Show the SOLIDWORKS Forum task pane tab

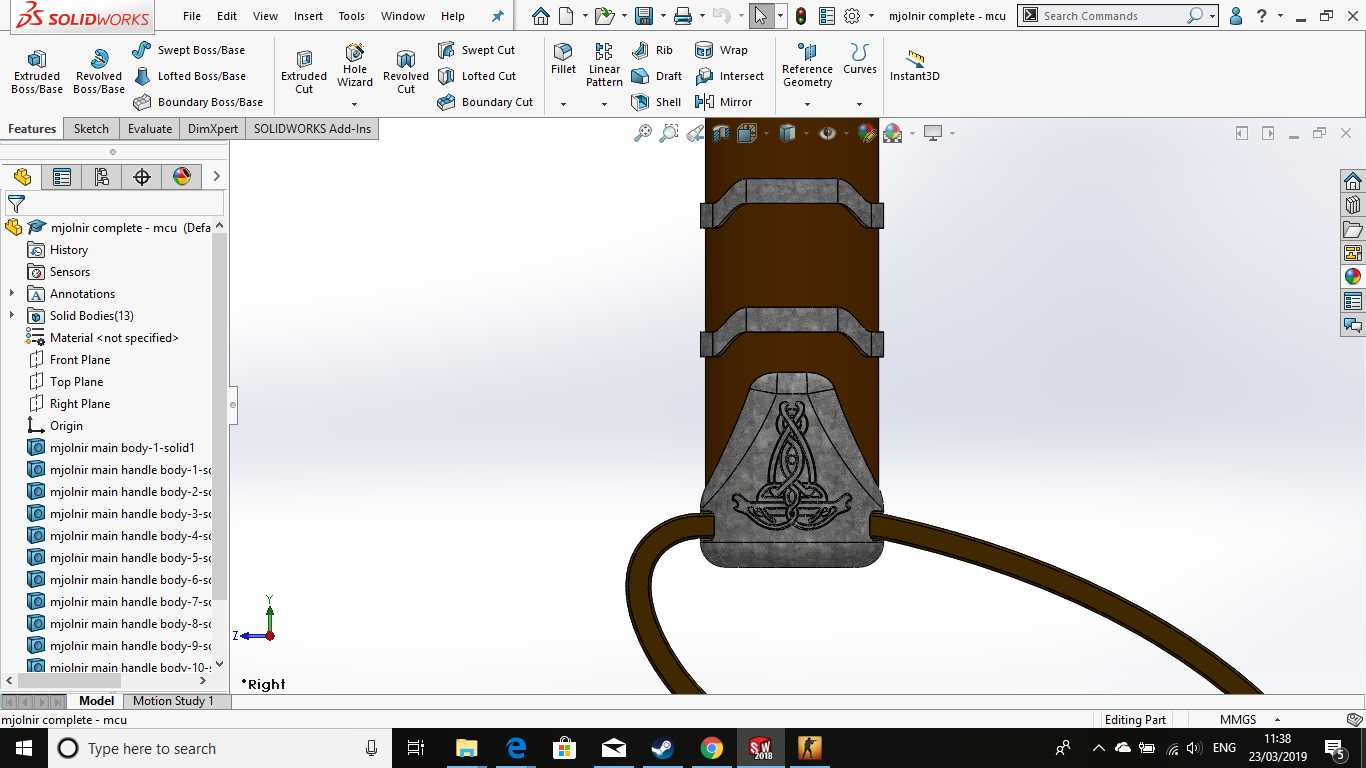click(1353, 325)
